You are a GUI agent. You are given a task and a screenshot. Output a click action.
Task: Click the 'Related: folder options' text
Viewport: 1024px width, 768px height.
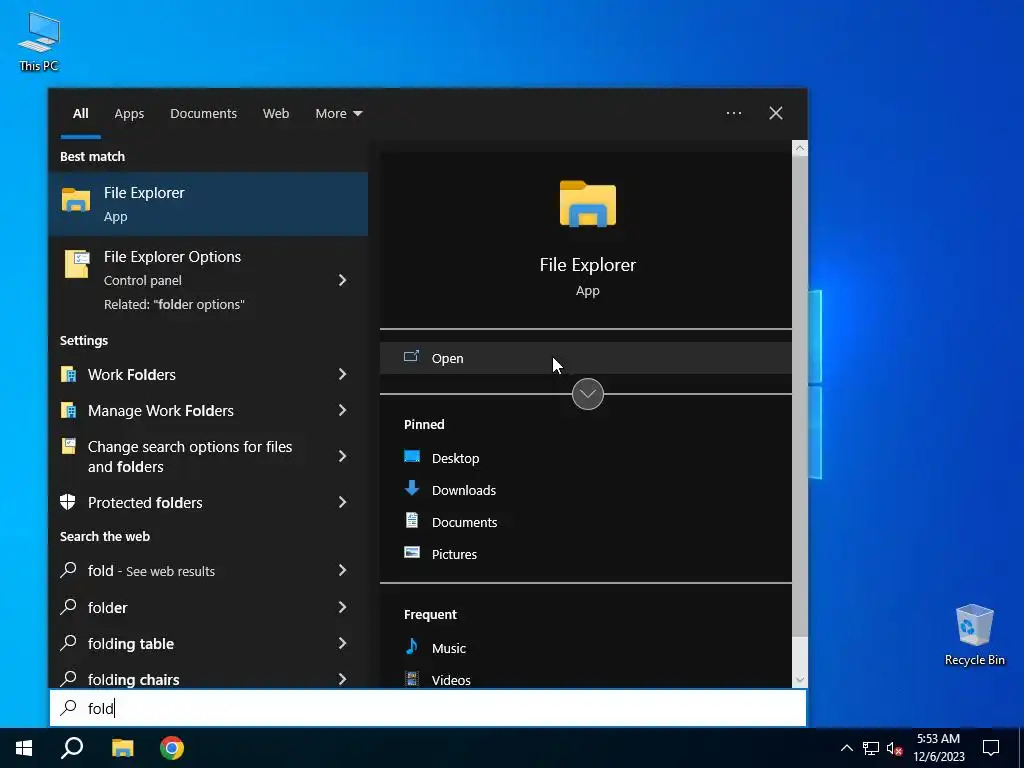pos(174,304)
